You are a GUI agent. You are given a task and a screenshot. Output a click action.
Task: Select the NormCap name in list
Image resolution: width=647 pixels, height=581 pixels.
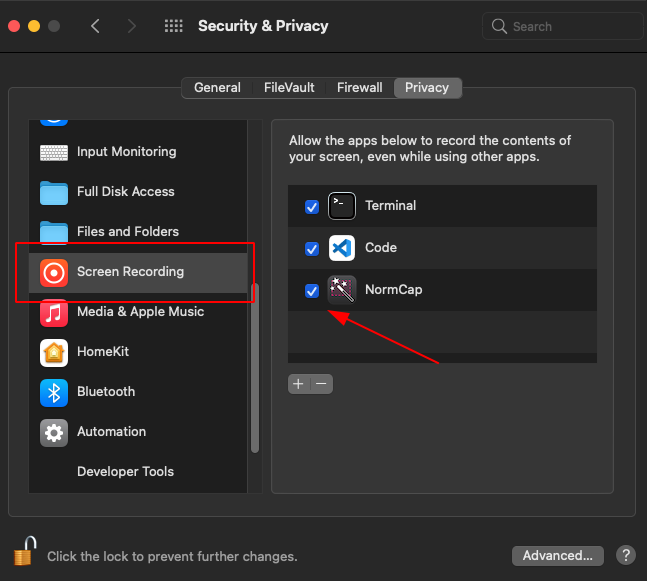pos(394,290)
